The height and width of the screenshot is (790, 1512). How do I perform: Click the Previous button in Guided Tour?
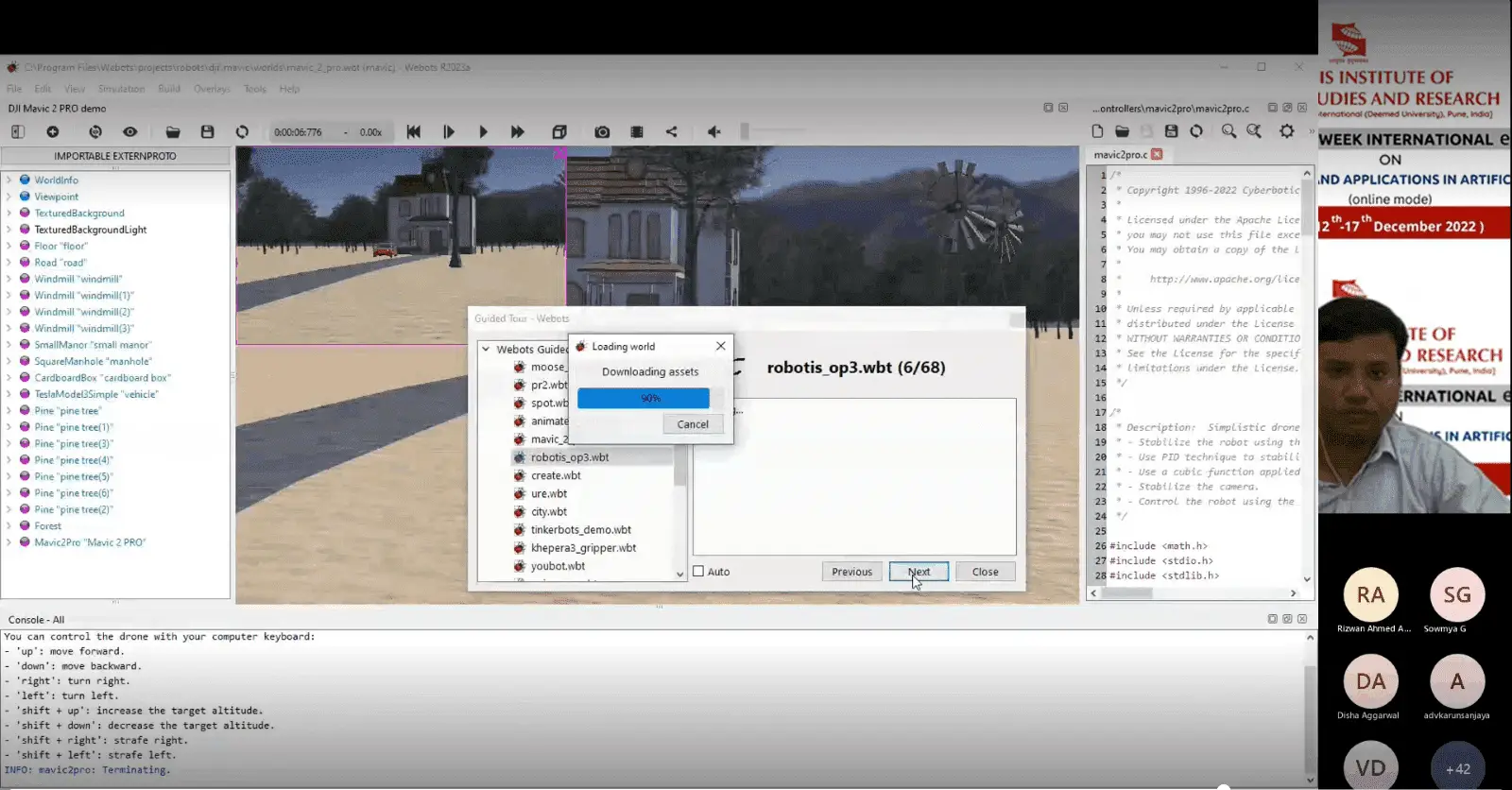click(851, 572)
